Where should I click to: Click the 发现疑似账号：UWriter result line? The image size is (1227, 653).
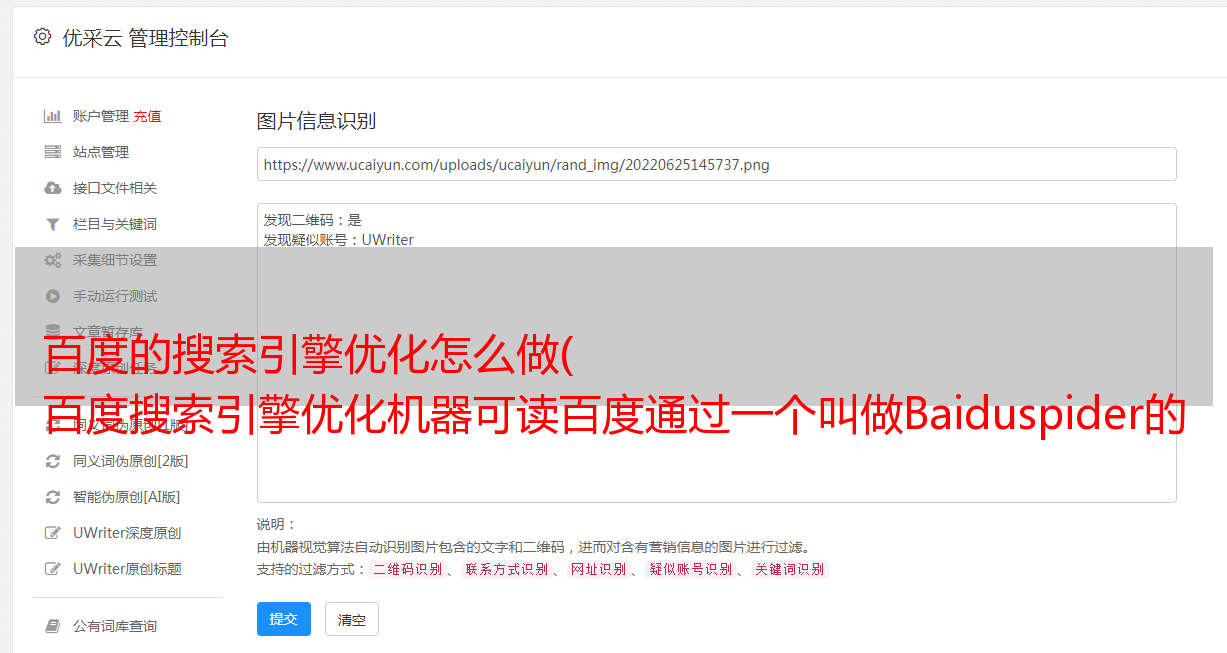click(339, 240)
